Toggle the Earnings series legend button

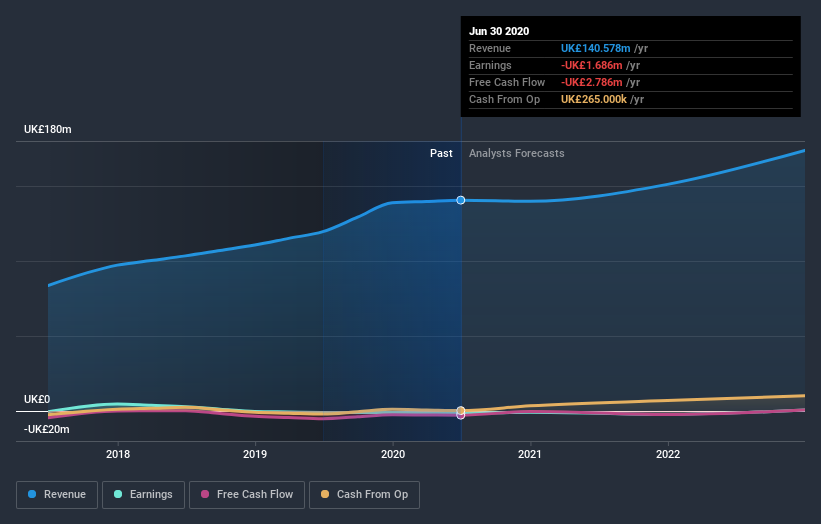[143, 495]
